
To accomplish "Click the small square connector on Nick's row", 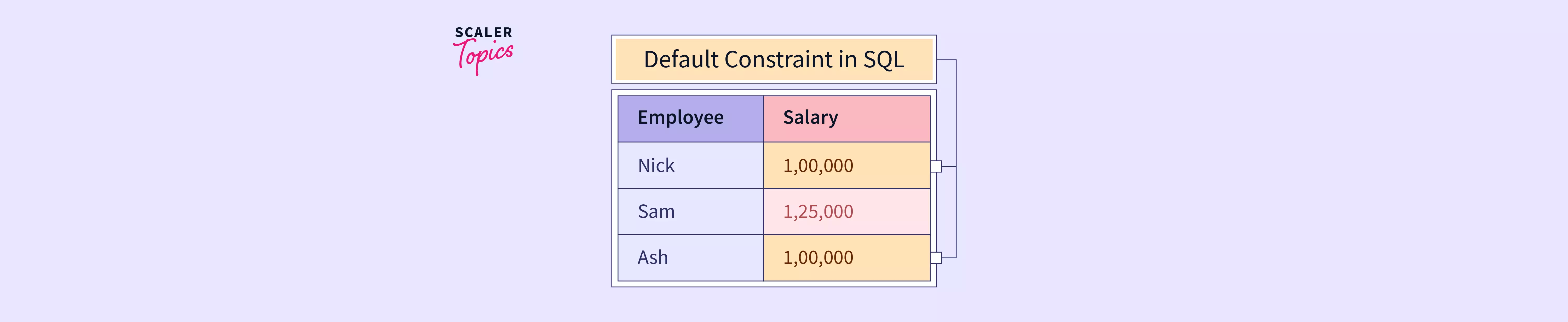I will [936, 166].
